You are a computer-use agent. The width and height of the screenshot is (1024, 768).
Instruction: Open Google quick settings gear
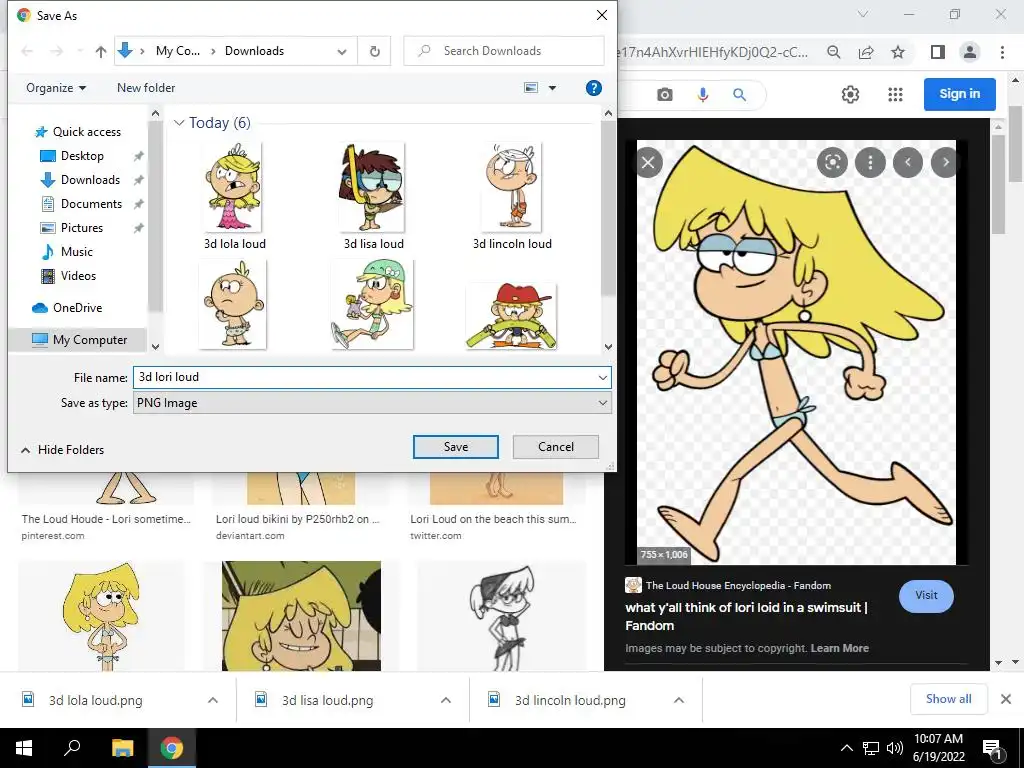(850, 95)
